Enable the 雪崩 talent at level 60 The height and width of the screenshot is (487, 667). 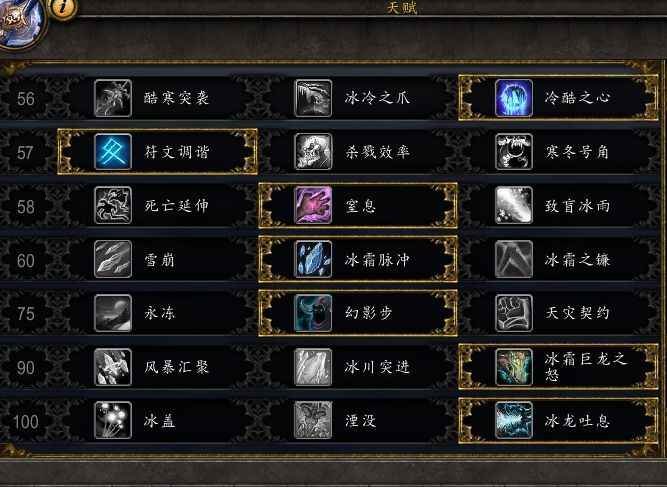point(157,259)
